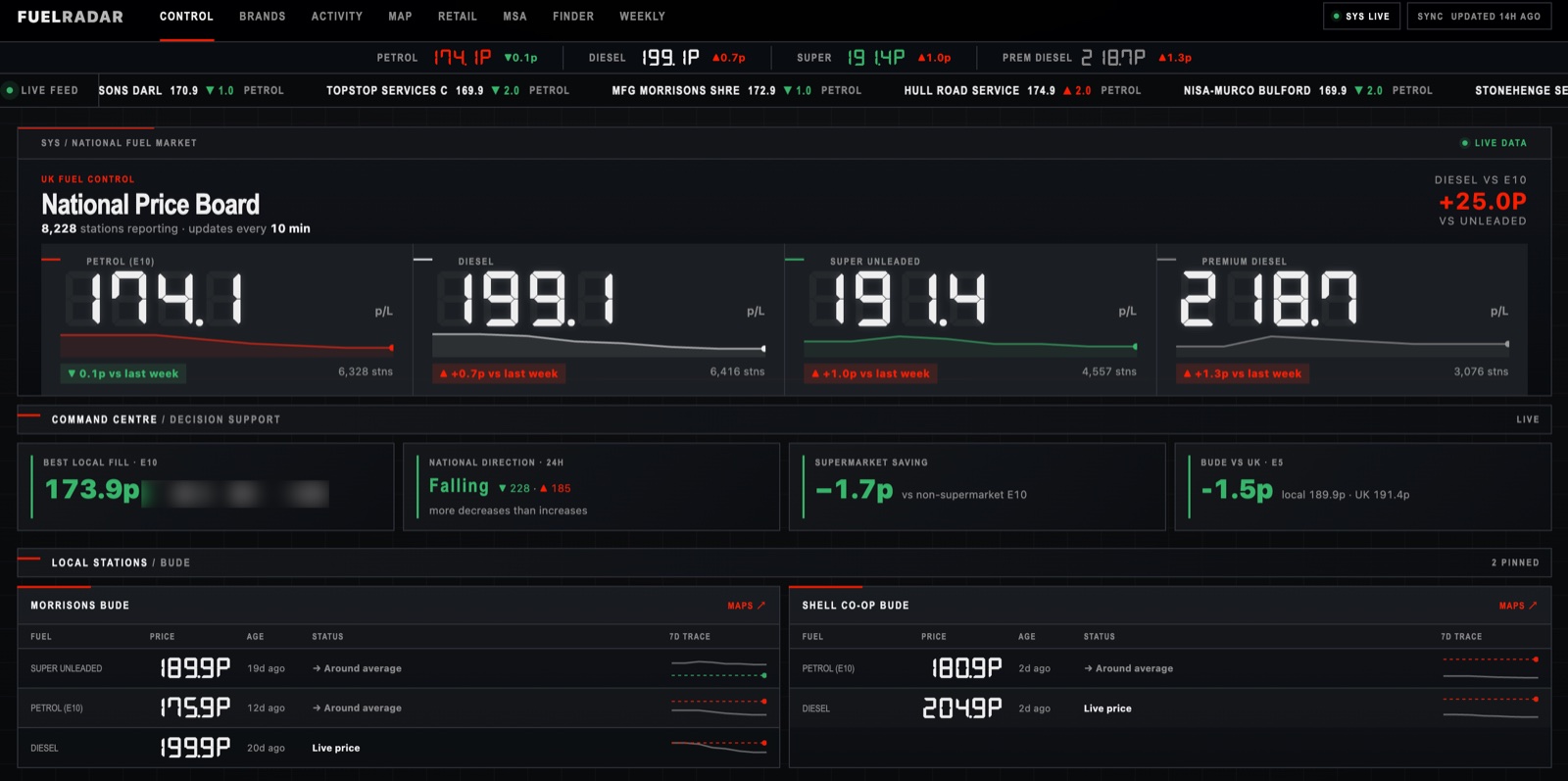This screenshot has width=1568, height=781.
Task: Click the '2 PINNED' label
Action: [1515, 562]
